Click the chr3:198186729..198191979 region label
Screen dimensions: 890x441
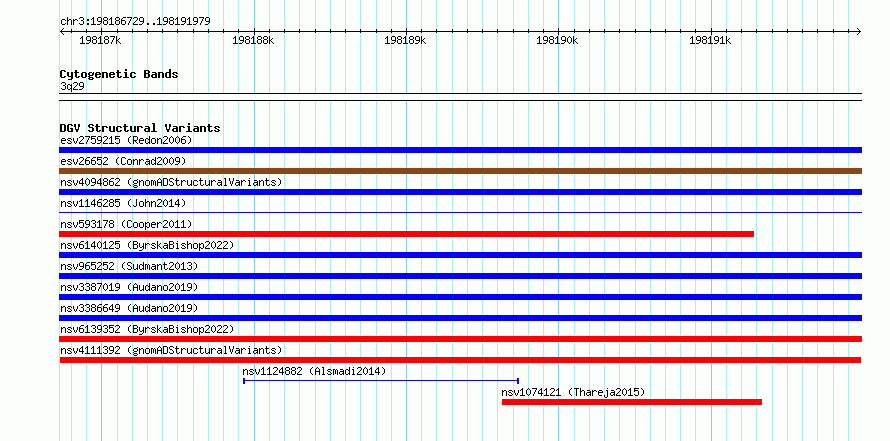135,22
